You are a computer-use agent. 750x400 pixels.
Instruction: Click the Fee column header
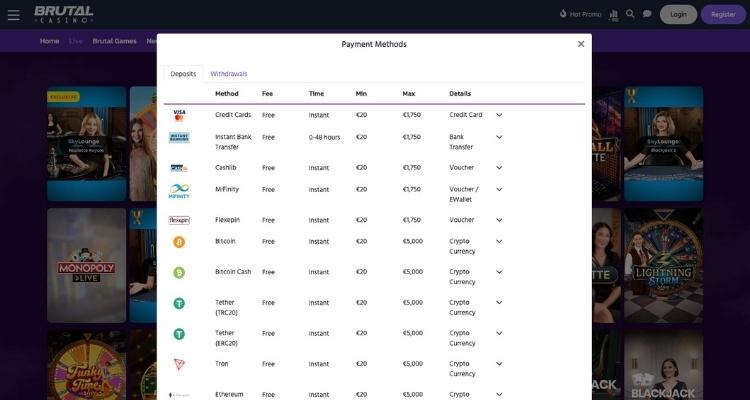tap(267, 94)
